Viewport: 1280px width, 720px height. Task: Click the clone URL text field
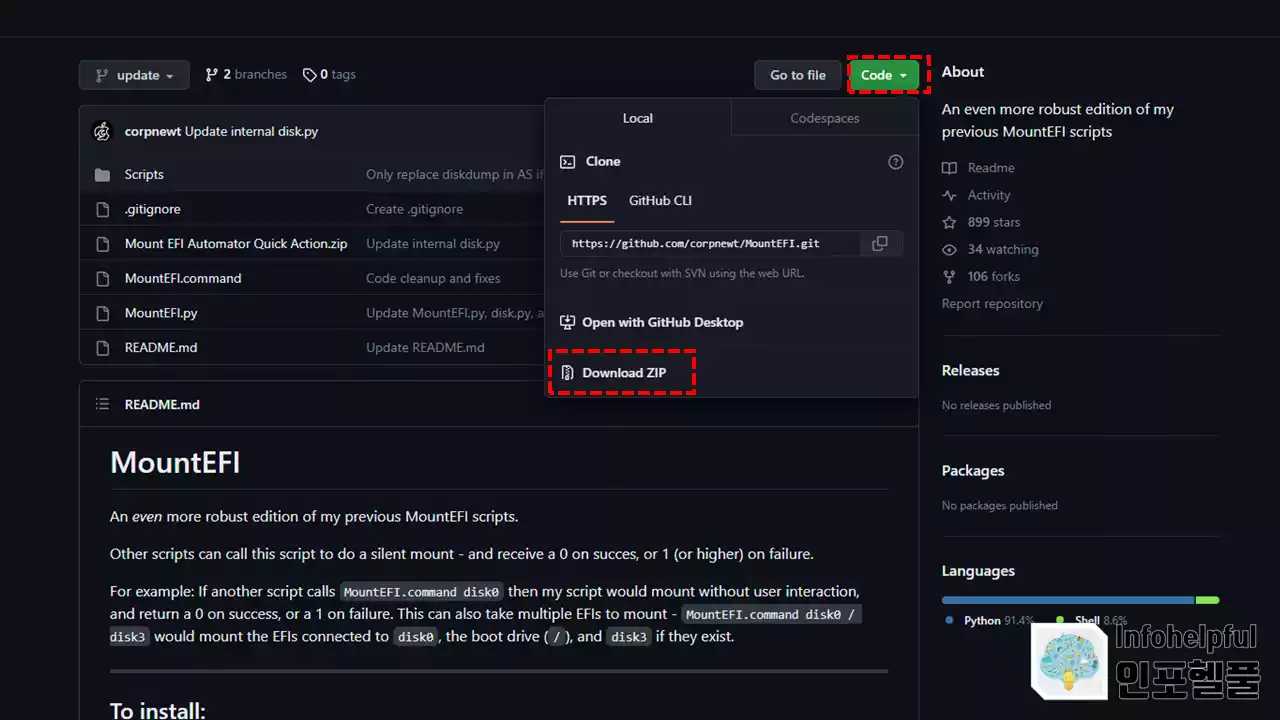coord(710,243)
